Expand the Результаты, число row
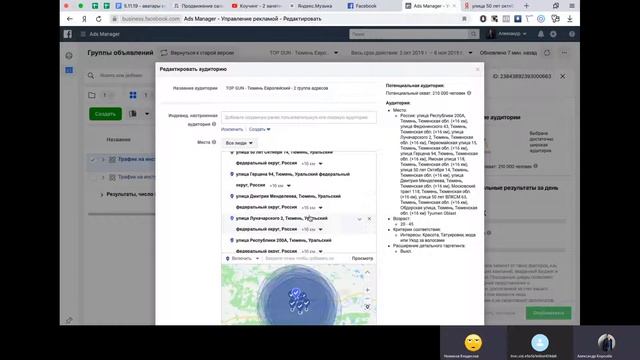Screen dimensions: 640x360 tap(102, 195)
